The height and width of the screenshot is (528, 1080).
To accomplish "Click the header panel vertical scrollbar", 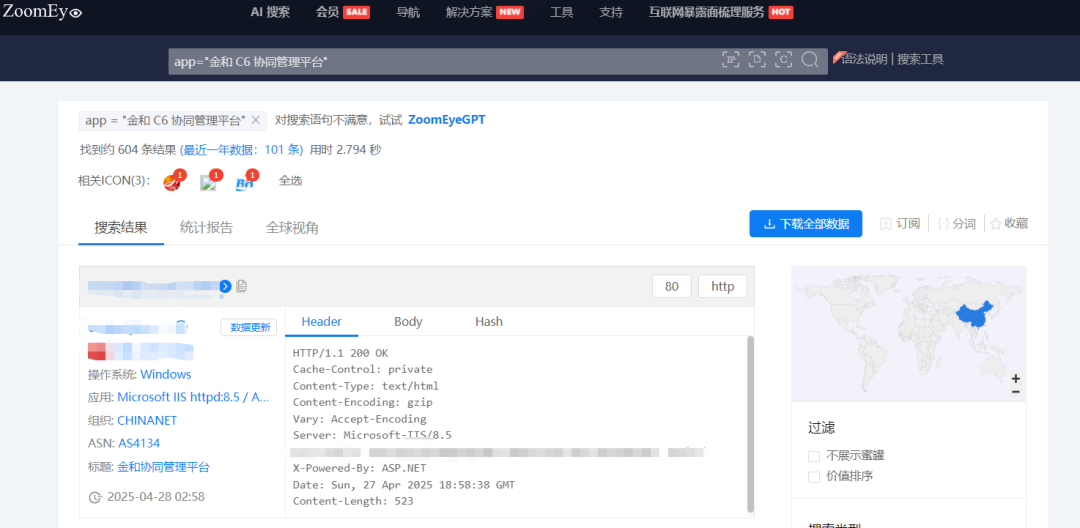I will [750, 423].
